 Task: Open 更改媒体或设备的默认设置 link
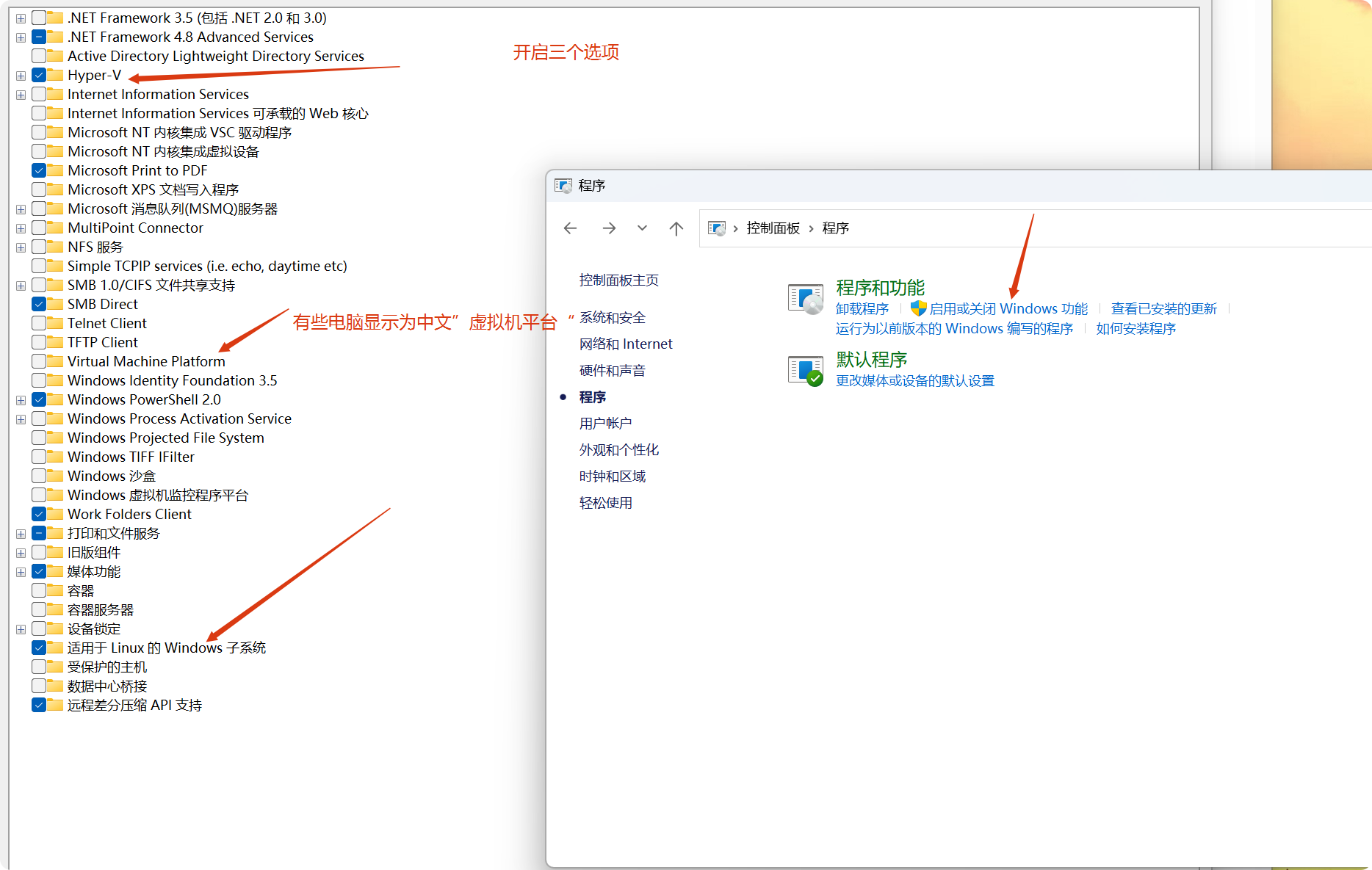tap(915, 380)
